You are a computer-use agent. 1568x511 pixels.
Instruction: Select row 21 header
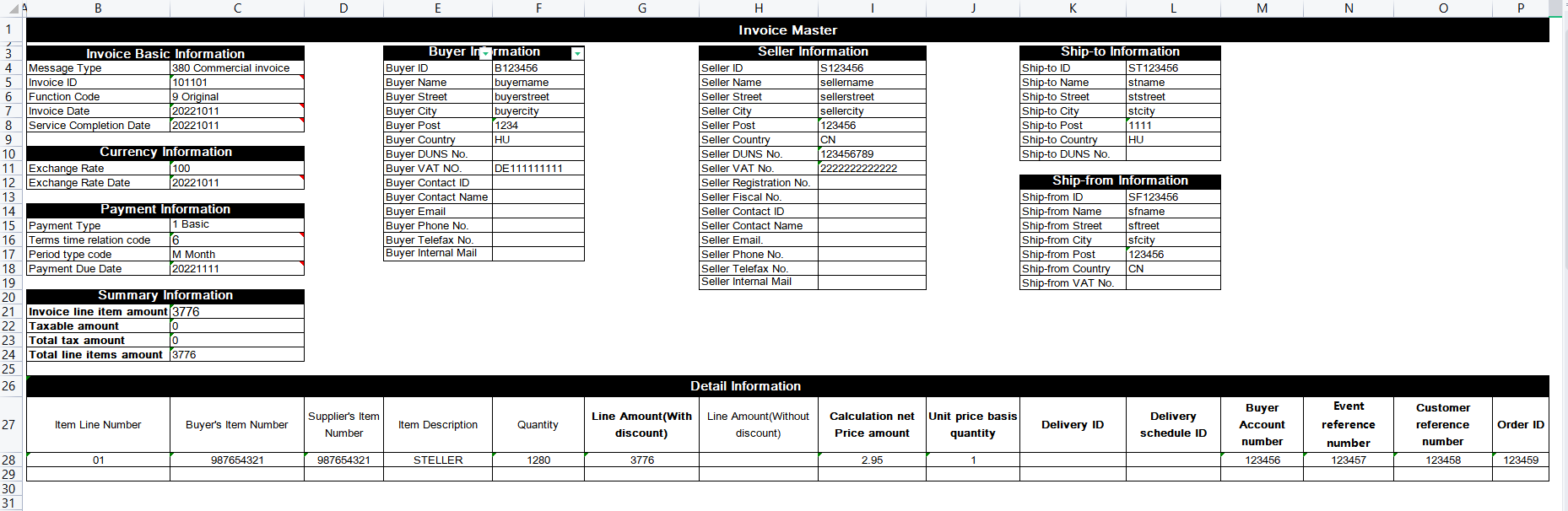[x=8, y=312]
